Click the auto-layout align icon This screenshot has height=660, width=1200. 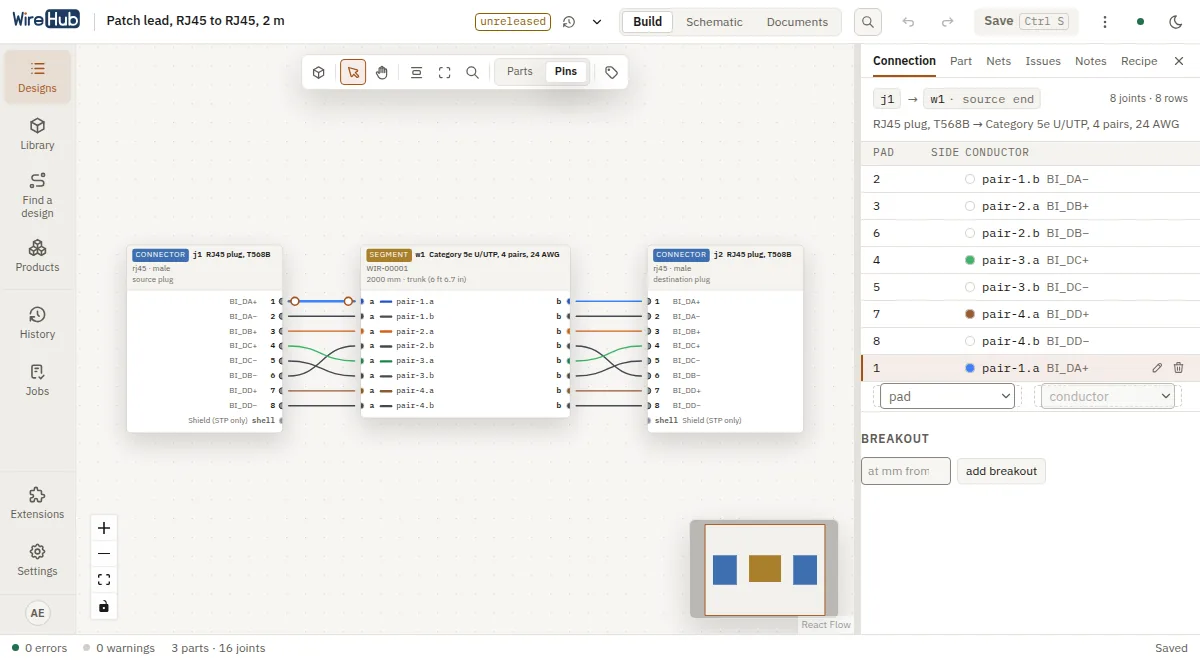coord(417,72)
